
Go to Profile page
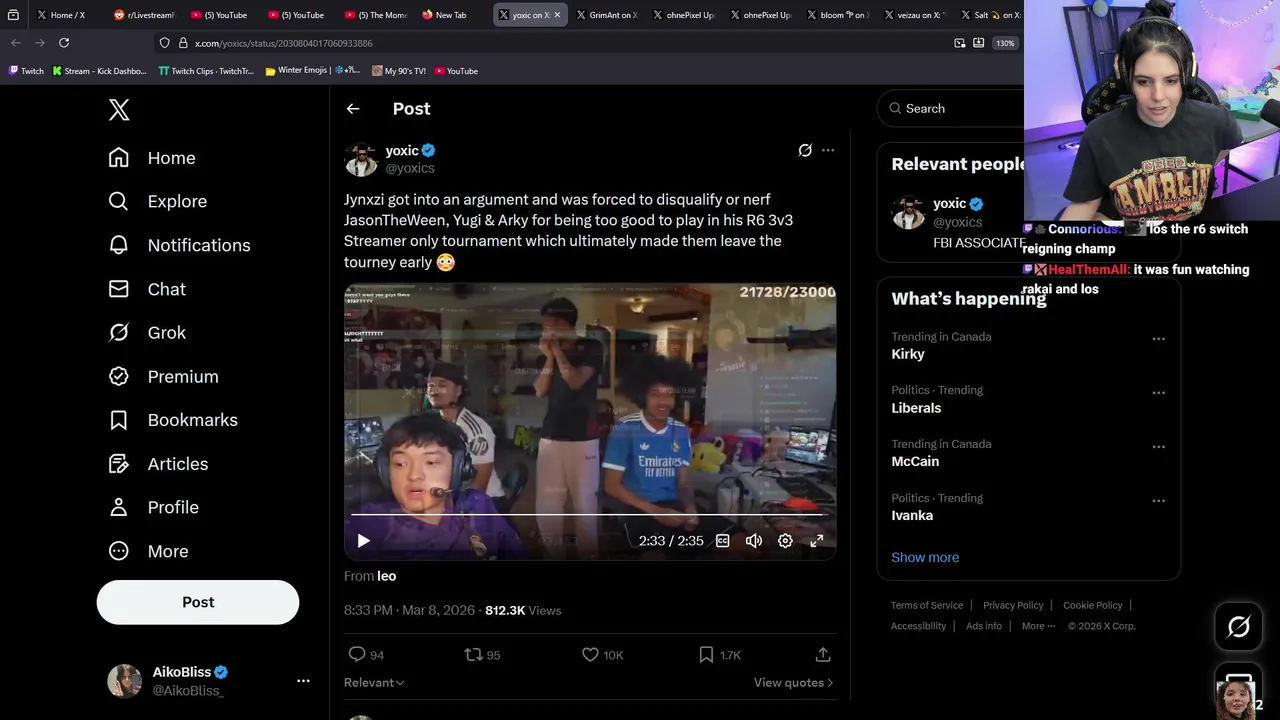(153, 507)
